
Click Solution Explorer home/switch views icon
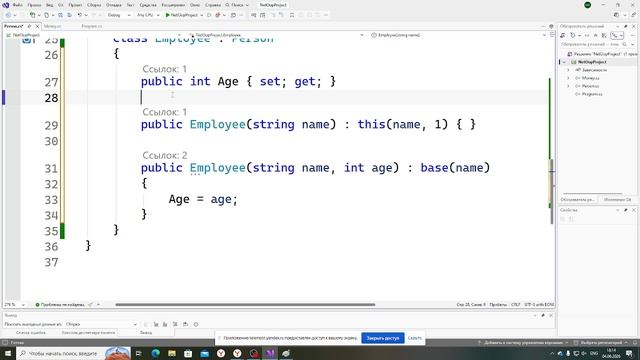(563, 36)
